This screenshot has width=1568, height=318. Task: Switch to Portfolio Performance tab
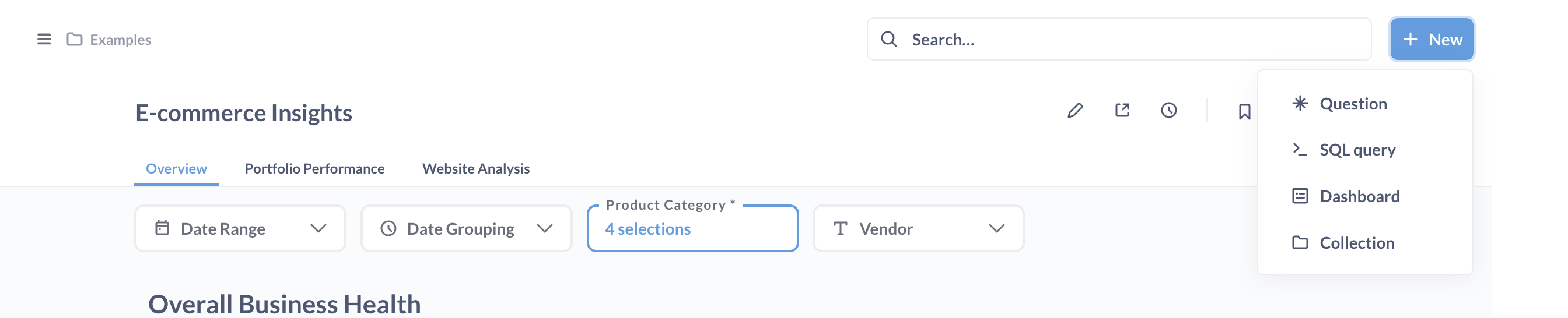[x=314, y=168]
